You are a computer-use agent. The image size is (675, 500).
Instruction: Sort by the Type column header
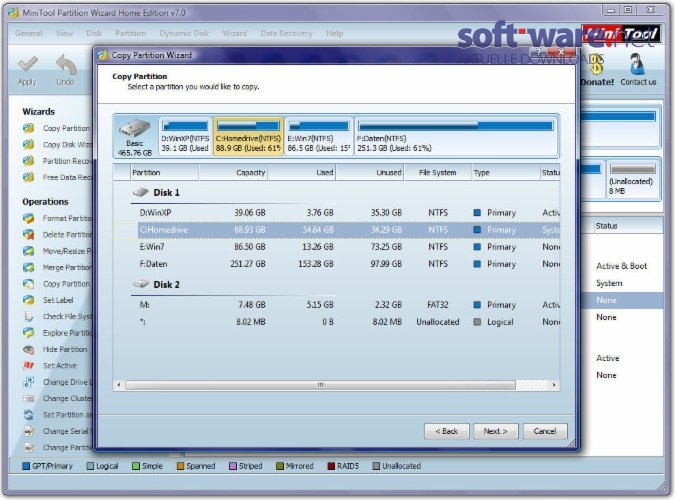(505, 173)
